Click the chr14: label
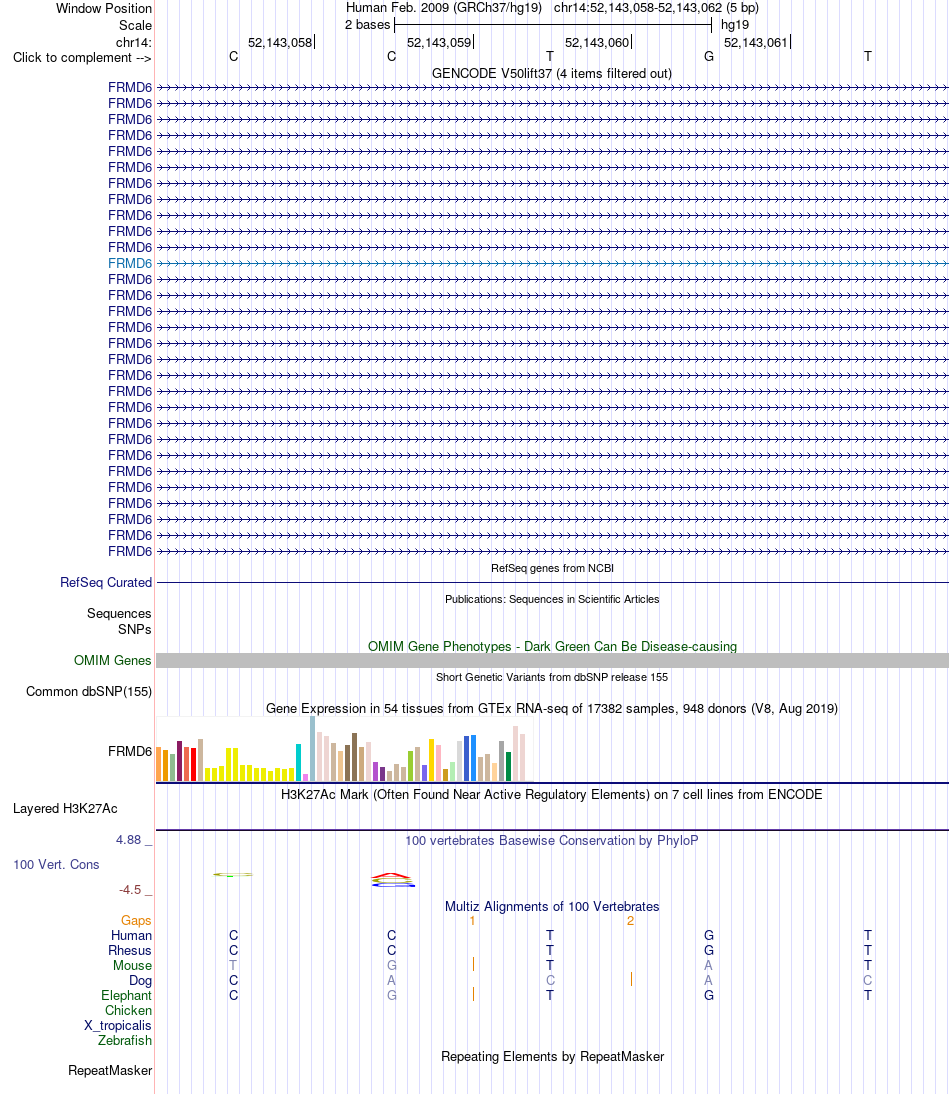The width and height of the screenshot is (950, 1094). (x=133, y=43)
